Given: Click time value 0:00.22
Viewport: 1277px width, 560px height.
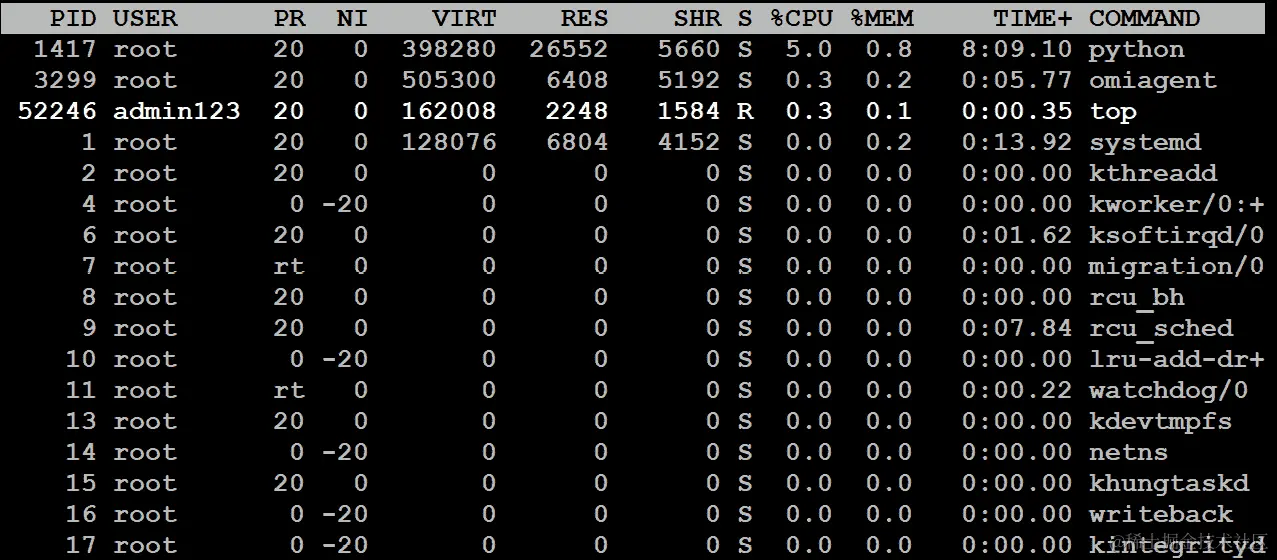Looking at the screenshot, I should tap(1017, 391).
